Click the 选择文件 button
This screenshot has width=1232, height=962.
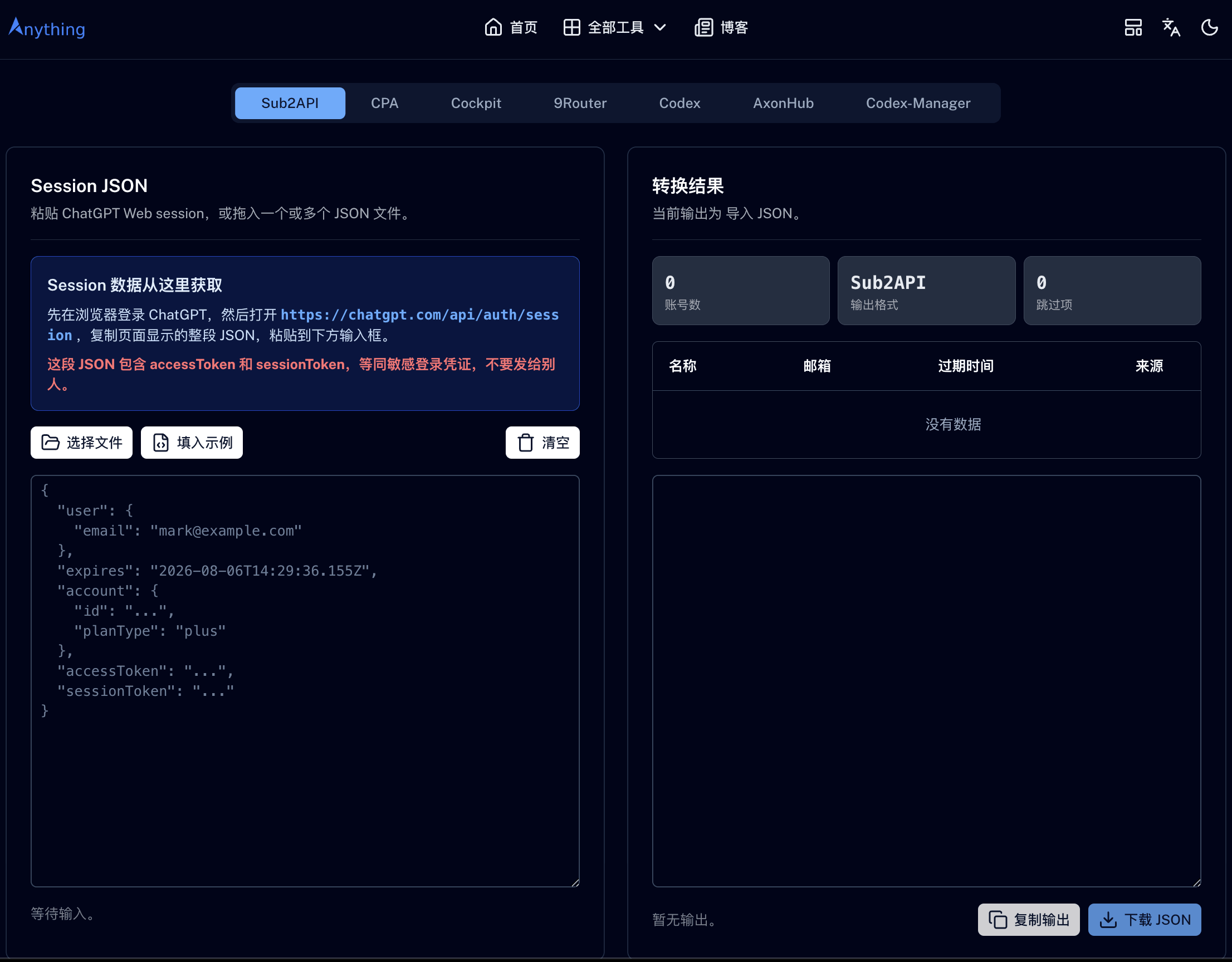pyautogui.click(x=82, y=443)
